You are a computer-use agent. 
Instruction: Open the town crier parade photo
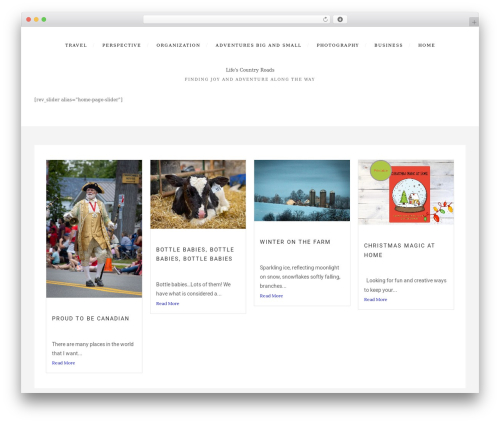pyautogui.click(x=94, y=229)
